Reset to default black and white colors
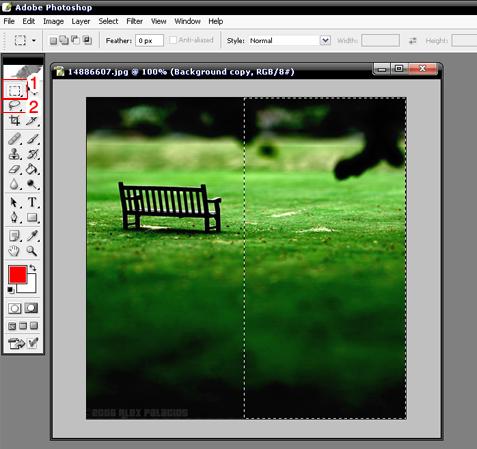The image size is (477, 449). [11, 290]
